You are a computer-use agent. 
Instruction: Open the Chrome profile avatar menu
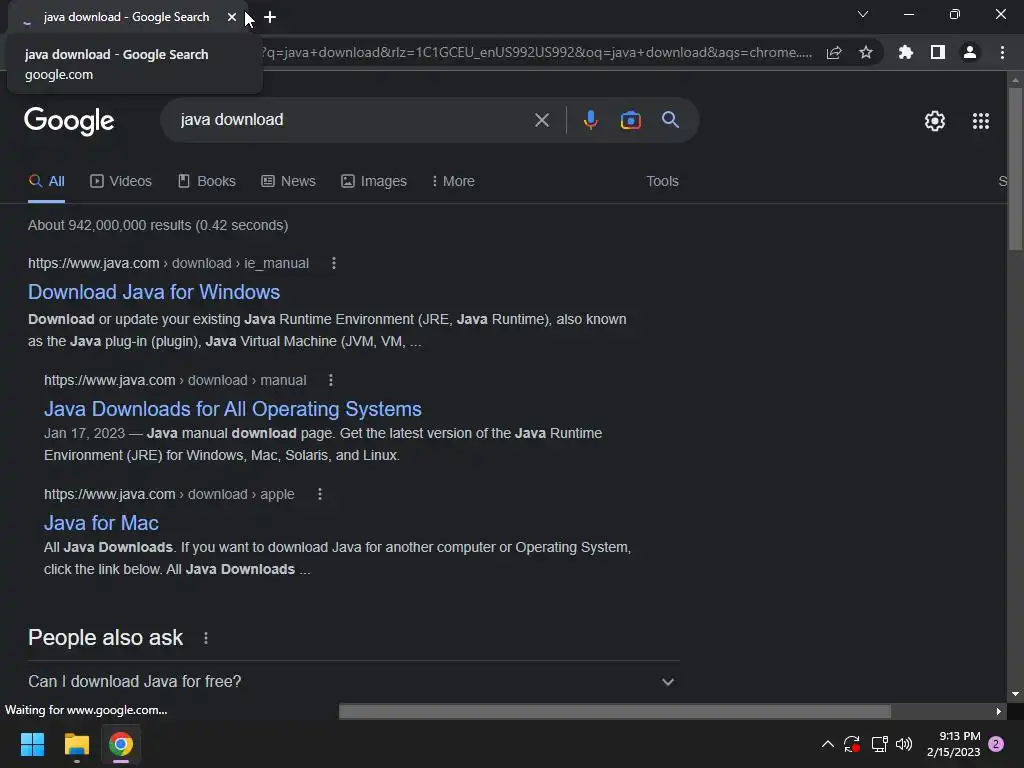coord(970,53)
